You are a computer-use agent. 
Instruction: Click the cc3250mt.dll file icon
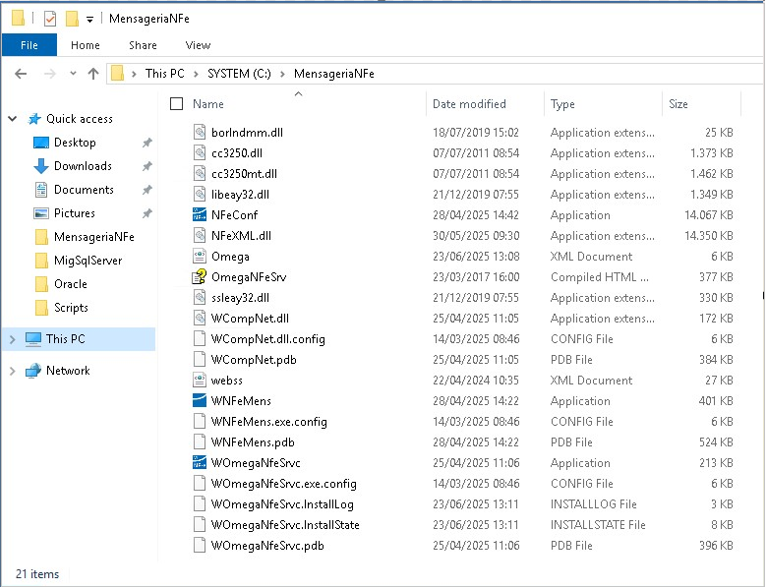[x=199, y=174]
